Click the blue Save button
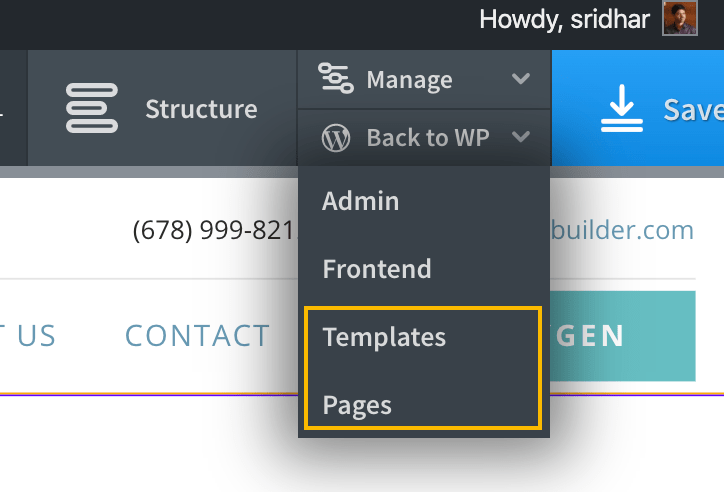Image resolution: width=724 pixels, height=492 pixels. [x=638, y=108]
